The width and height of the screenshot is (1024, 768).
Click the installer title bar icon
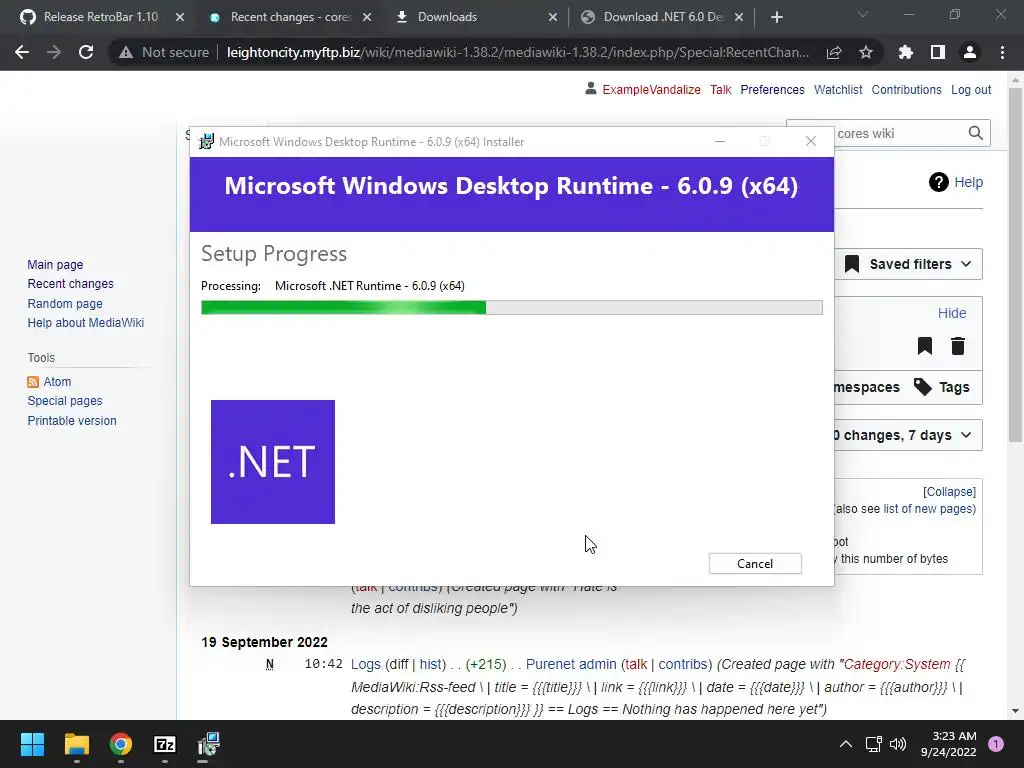[x=206, y=141]
